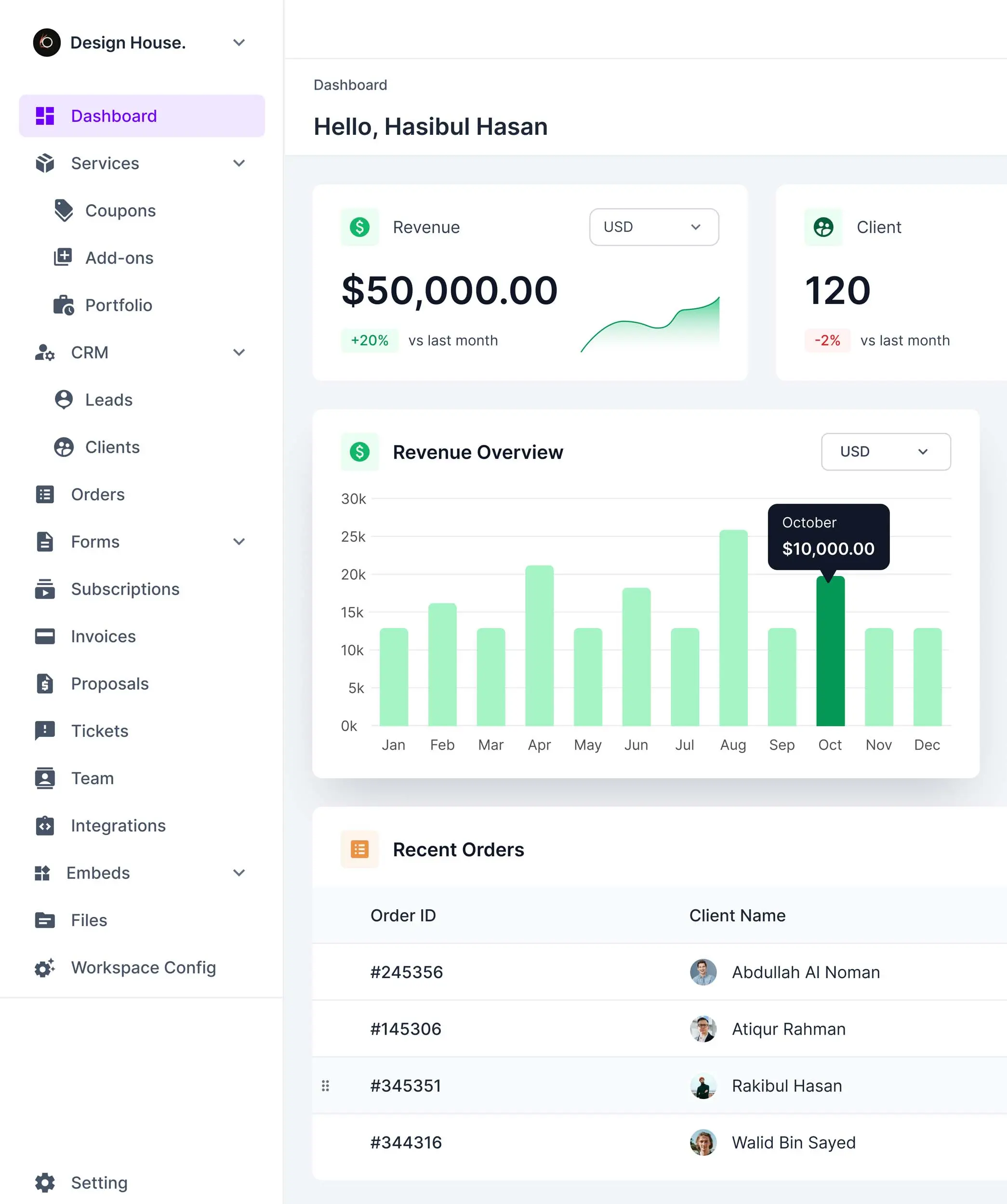Open the USD currency dropdown in Revenue Overview

coord(886,452)
